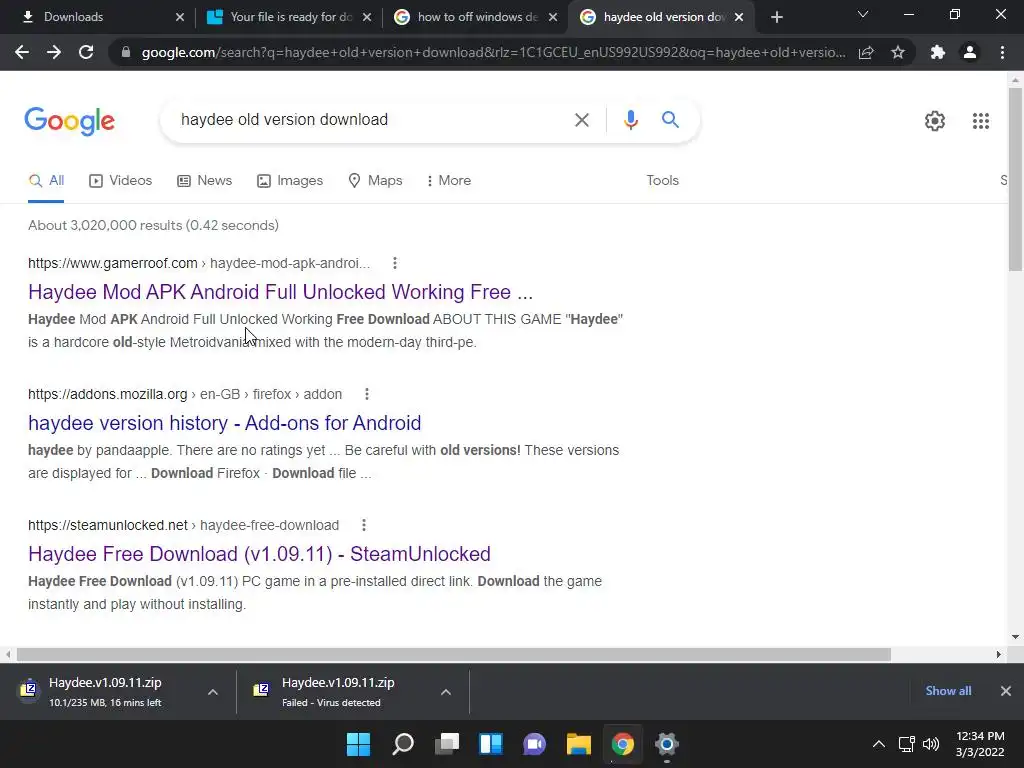Open Teams Chat from taskbar

[534, 744]
